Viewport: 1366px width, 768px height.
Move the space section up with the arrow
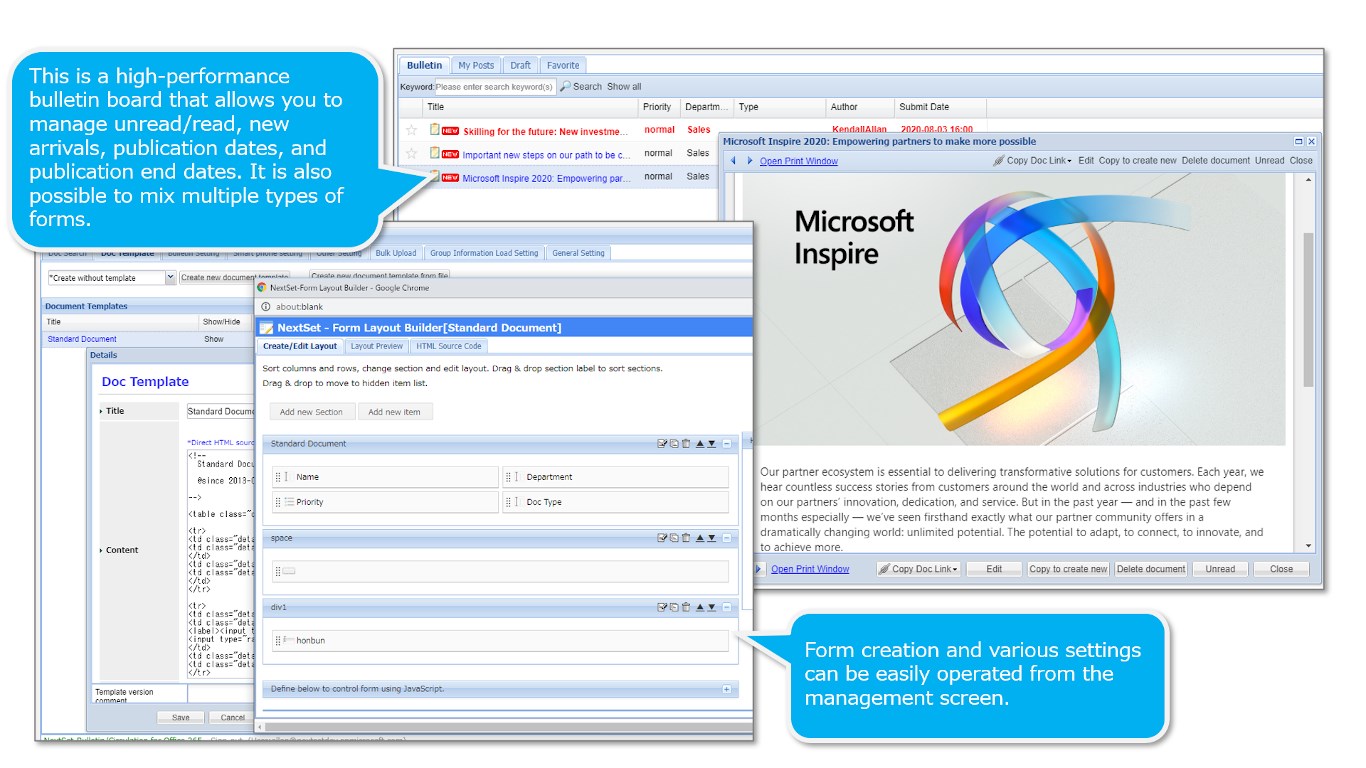point(700,538)
